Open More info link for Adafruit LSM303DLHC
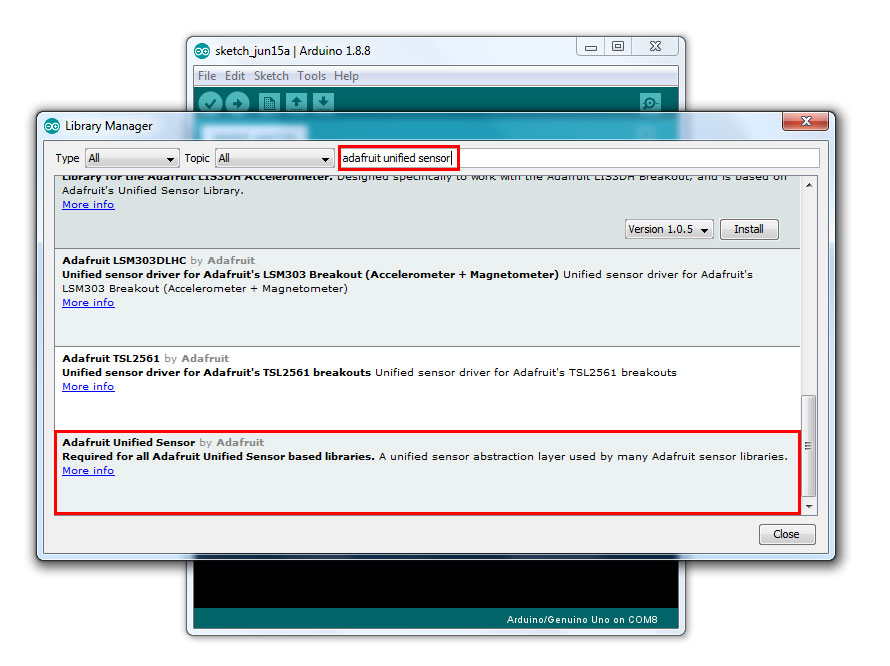Screen dimensions: 890x666 tap(88, 303)
